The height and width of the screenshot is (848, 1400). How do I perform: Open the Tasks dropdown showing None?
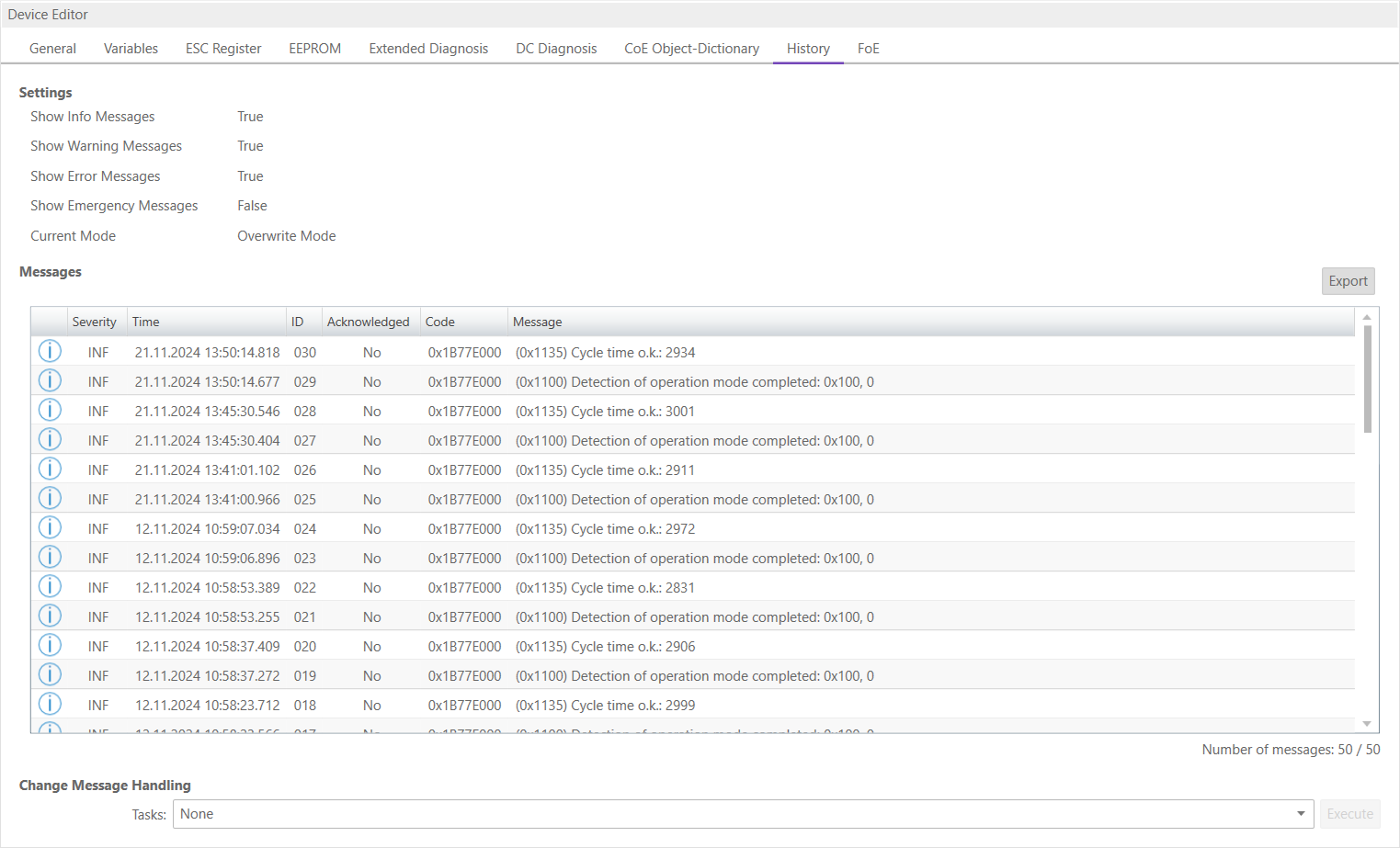[x=743, y=814]
